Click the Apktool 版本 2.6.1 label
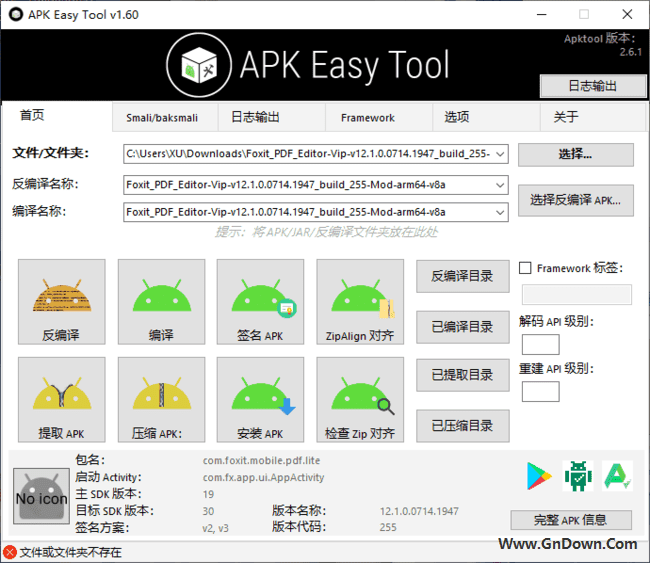650x563 pixels. [603, 45]
